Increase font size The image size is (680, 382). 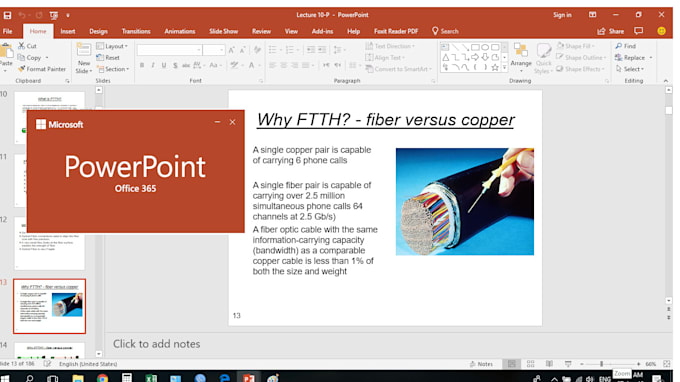tap(232, 50)
